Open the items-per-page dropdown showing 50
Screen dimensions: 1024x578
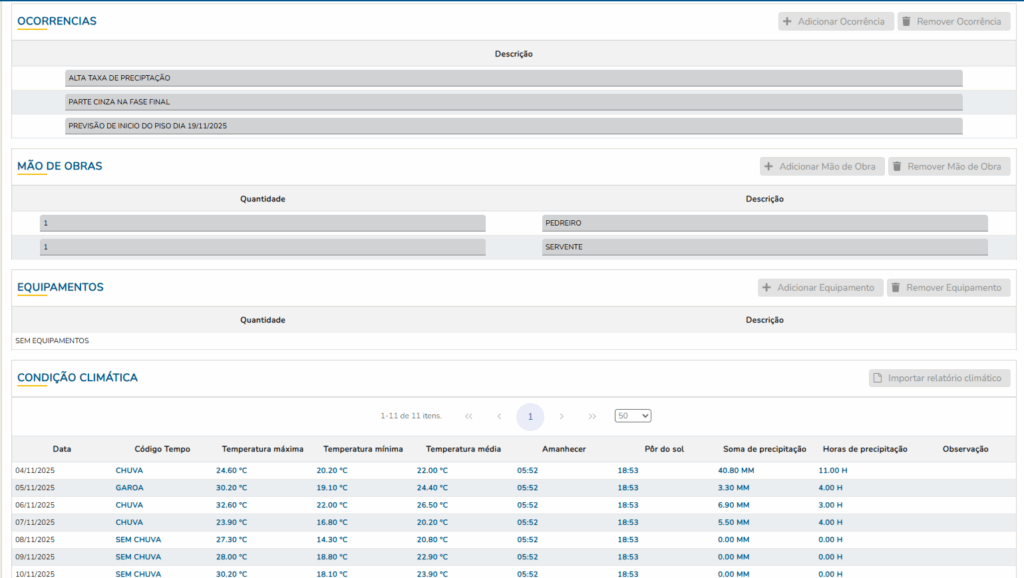(x=632, y=416)
